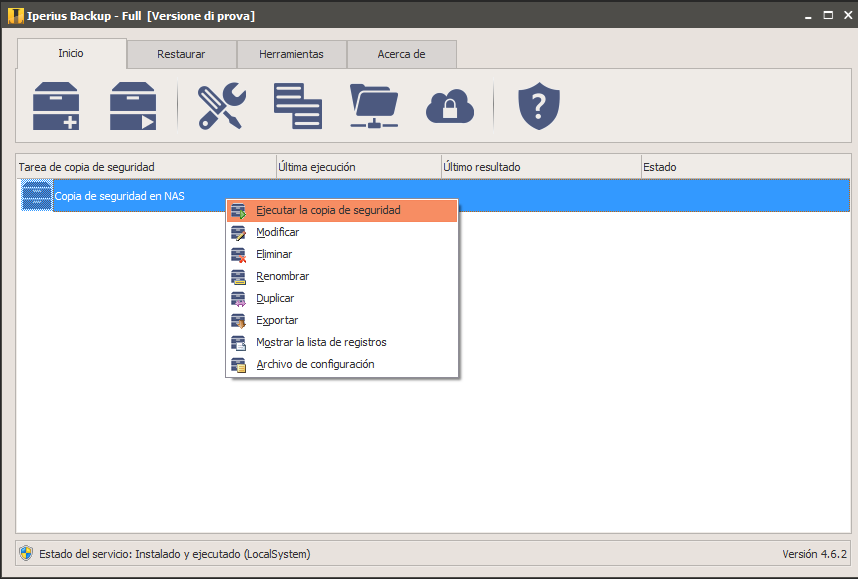
Task: Switch to the Inicio tab
Action: pyautogui.click(x=72, y=53)
